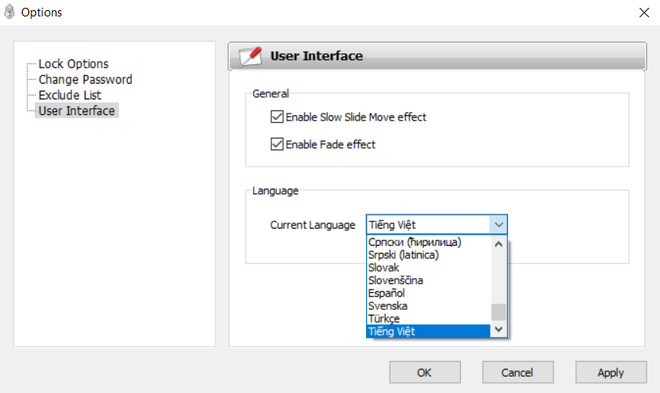Click the Language group label
The height and width of the screenshot is (393, 660).
[x=275, y=191]
